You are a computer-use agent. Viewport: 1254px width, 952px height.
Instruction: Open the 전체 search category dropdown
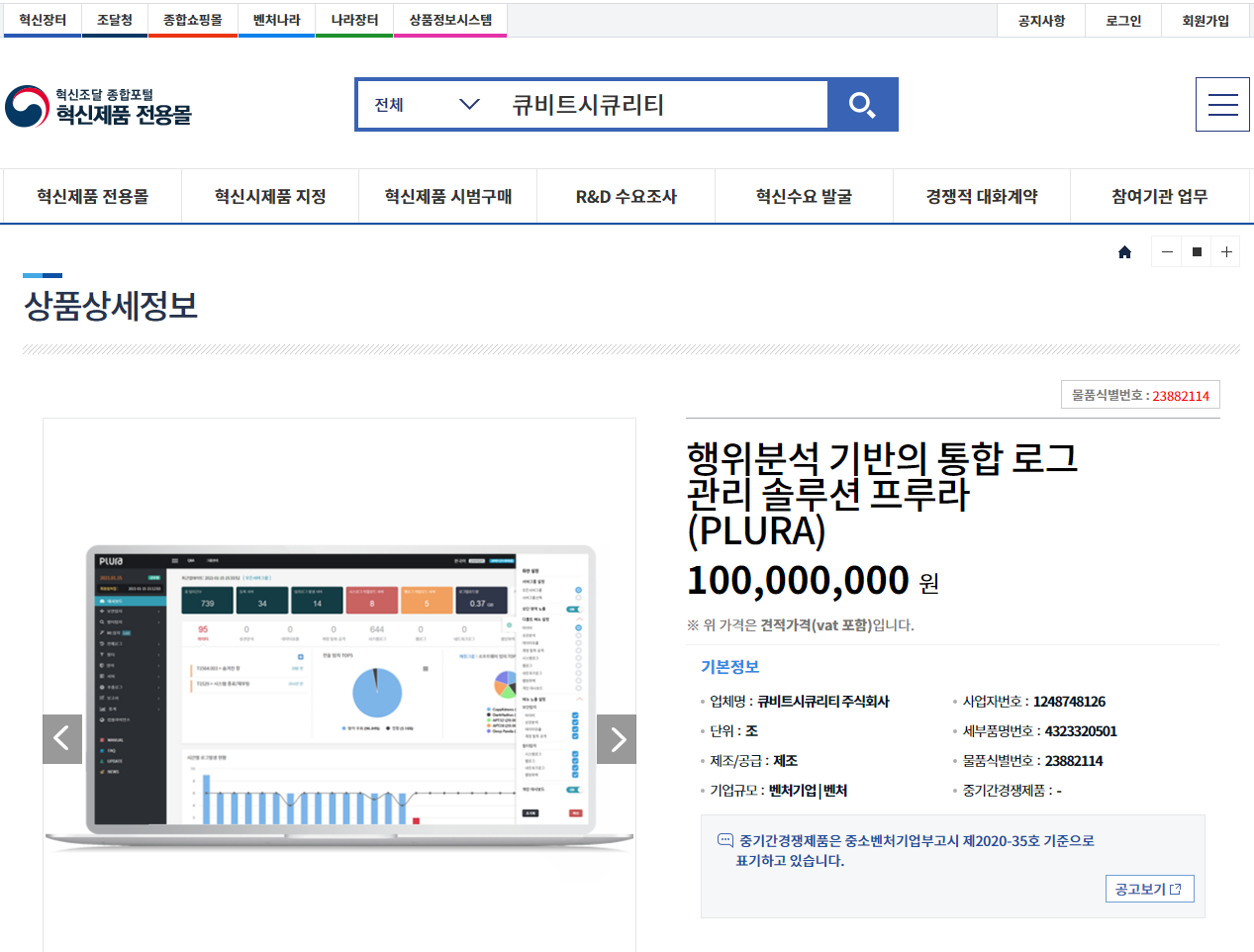click(427, 105)
